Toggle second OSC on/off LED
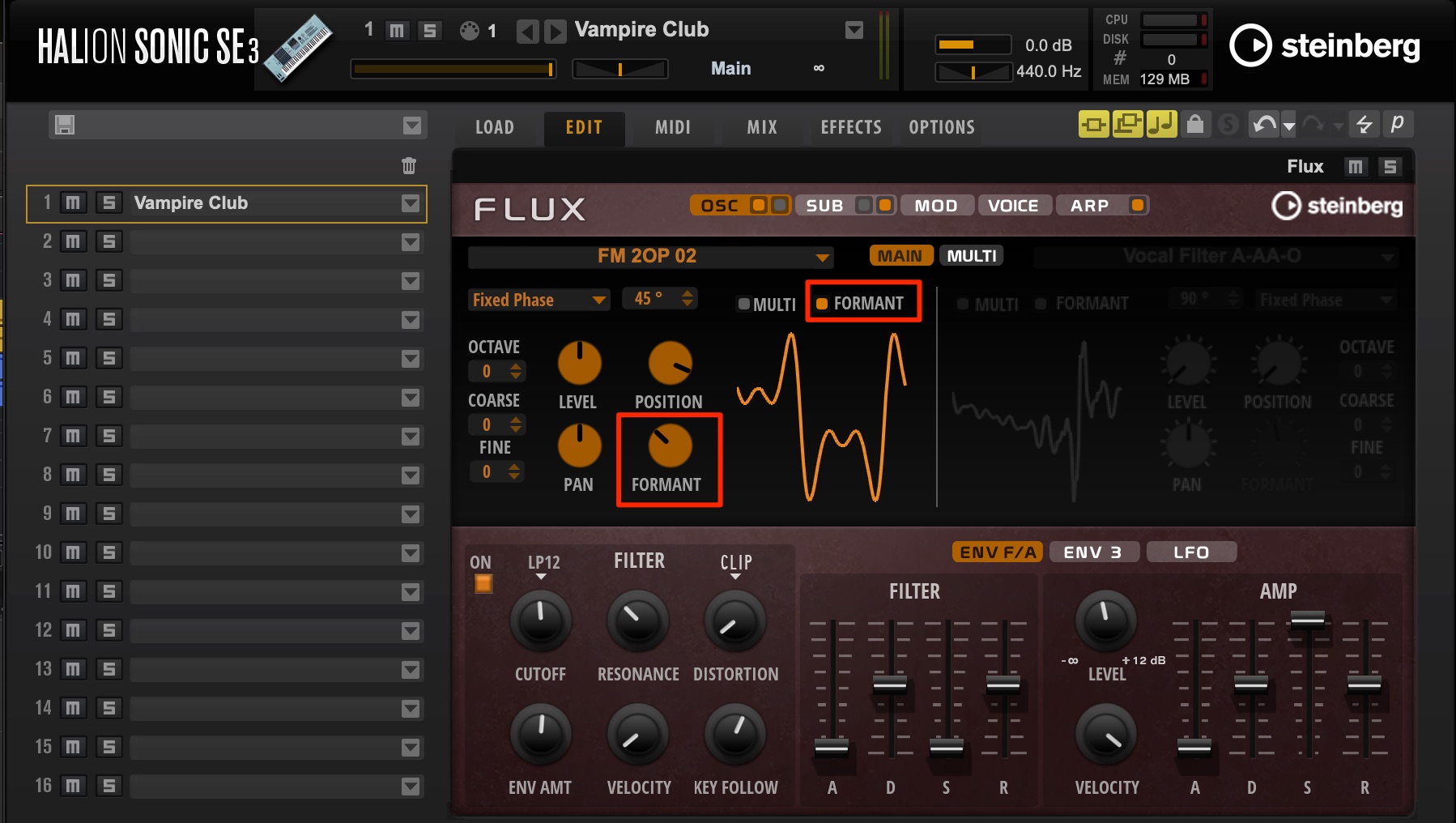1456x823 pixels. coord(779,205)
